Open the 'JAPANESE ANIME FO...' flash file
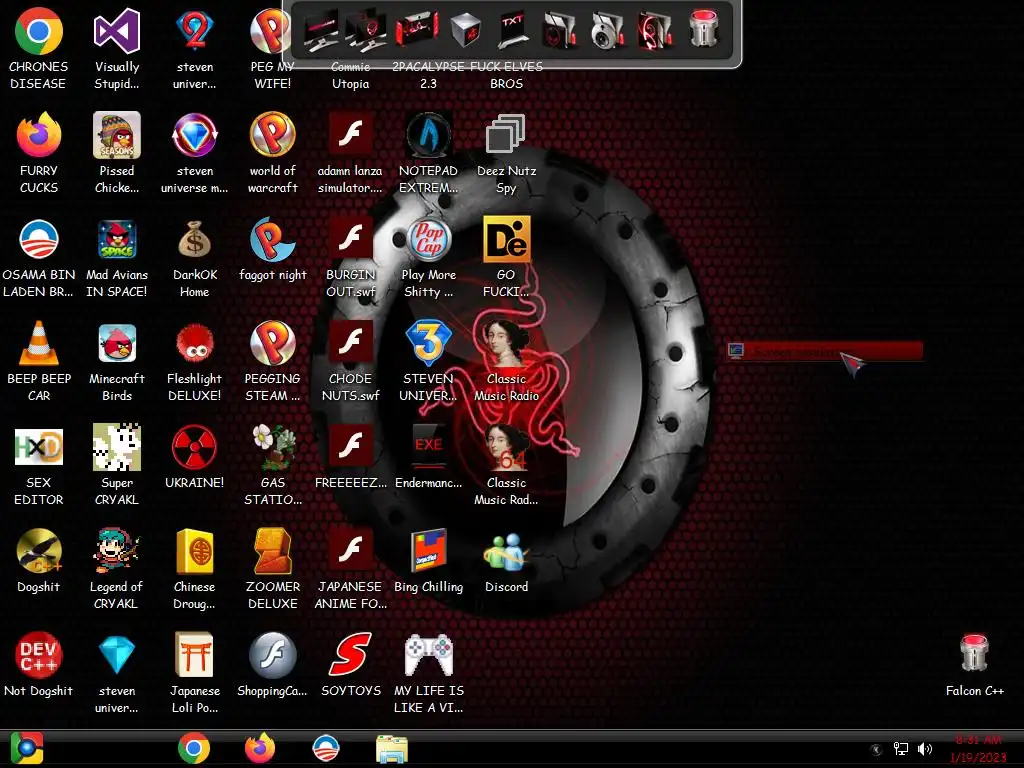1024x768 pixels. (x=351, y=551)
